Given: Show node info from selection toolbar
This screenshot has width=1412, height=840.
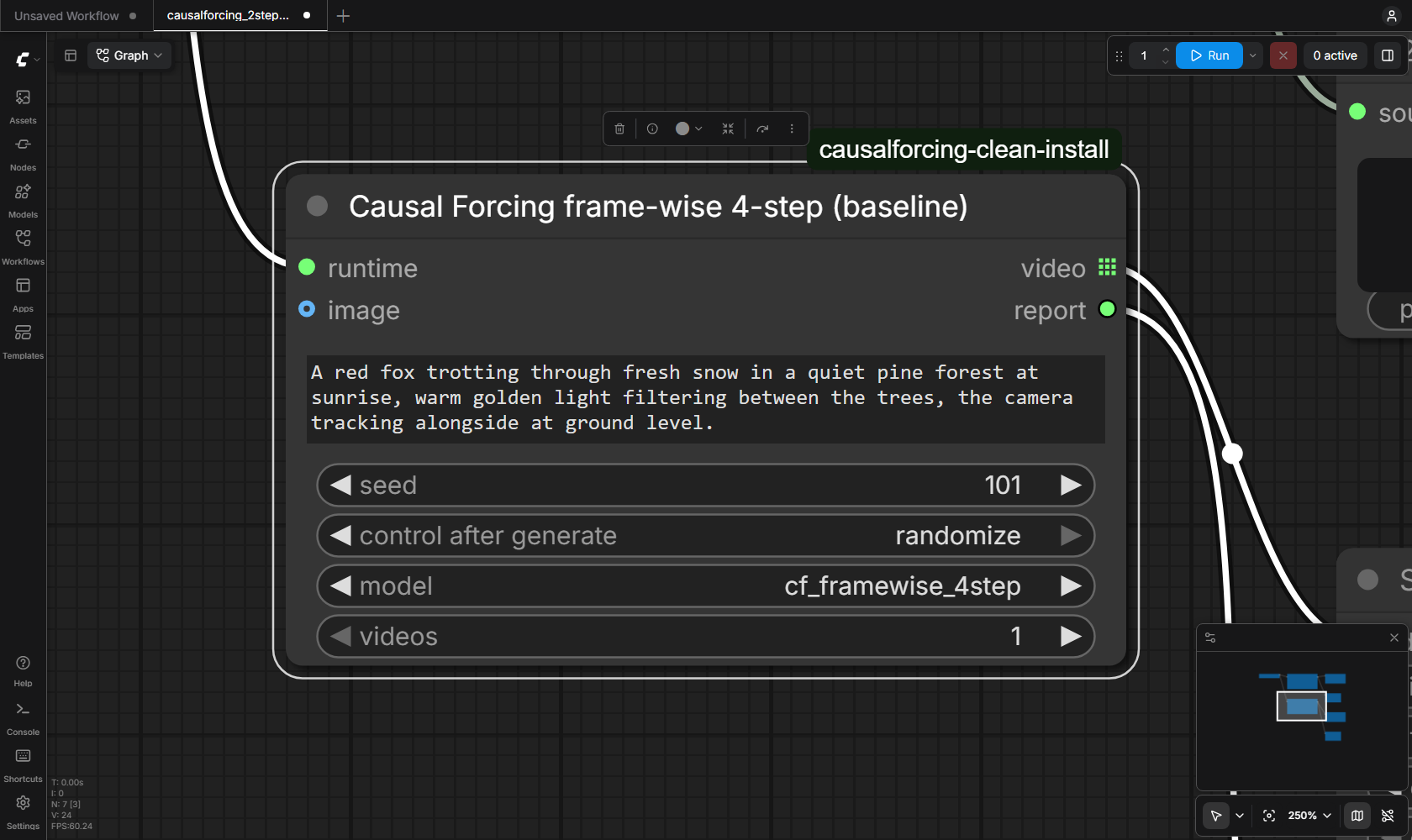Looking at the screenshot, I should pyautogui.click(x=652, y=129).
